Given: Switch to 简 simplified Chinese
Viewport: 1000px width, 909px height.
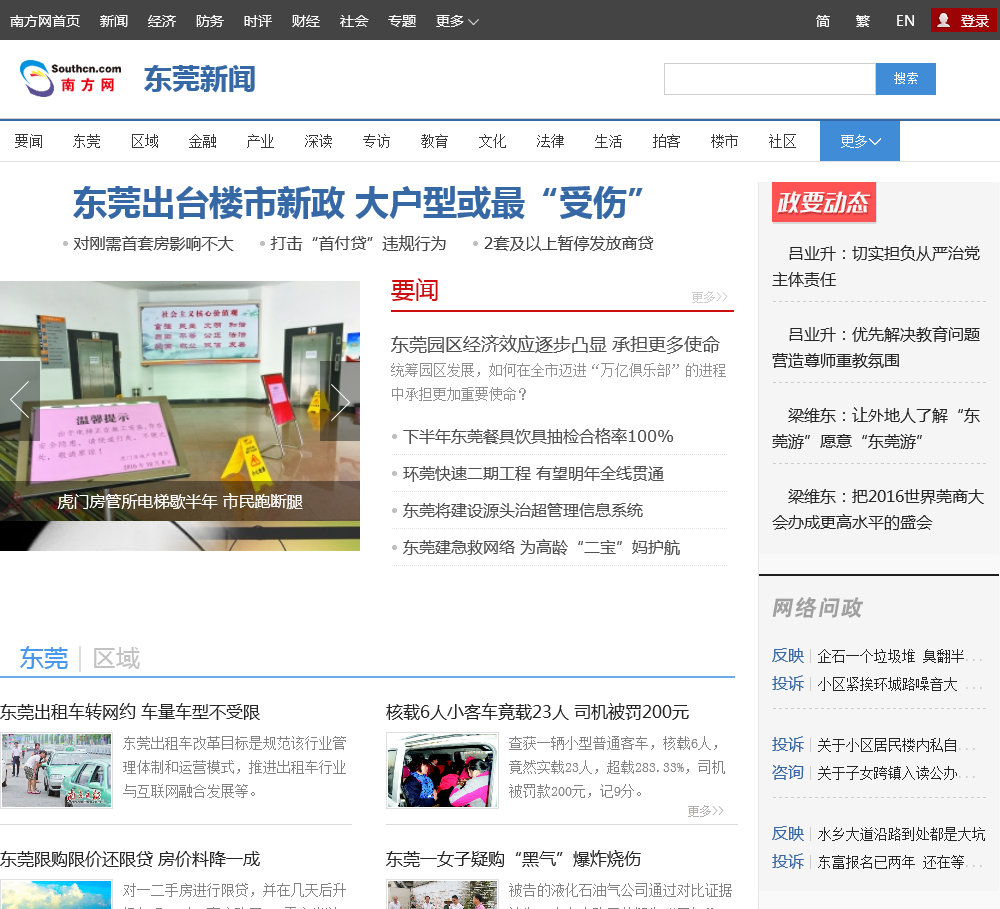Looking at the screenshot, I should [823, 21].
